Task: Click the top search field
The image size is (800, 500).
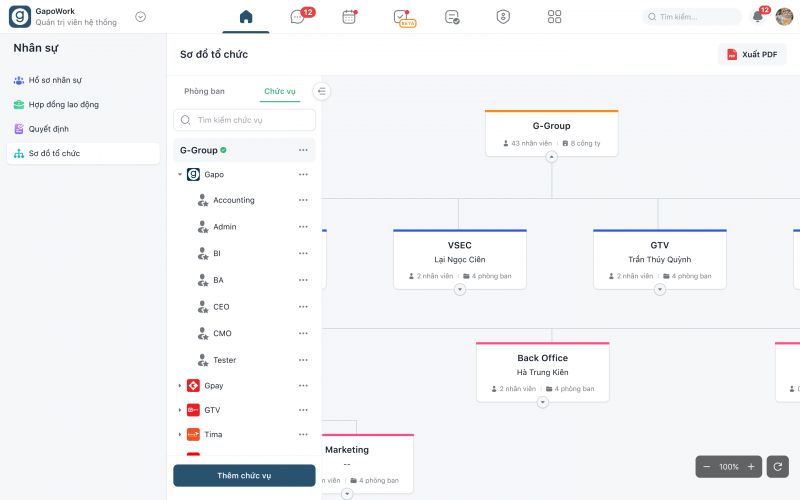Action: point(692,17)
